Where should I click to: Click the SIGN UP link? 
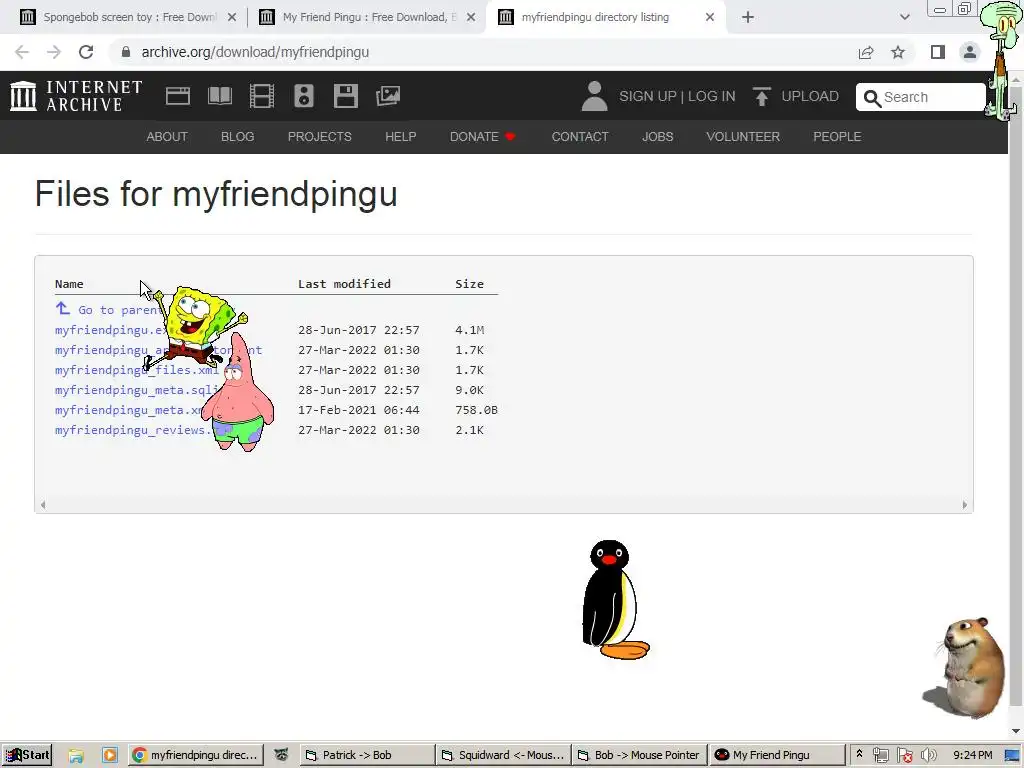tap(648, 96)
